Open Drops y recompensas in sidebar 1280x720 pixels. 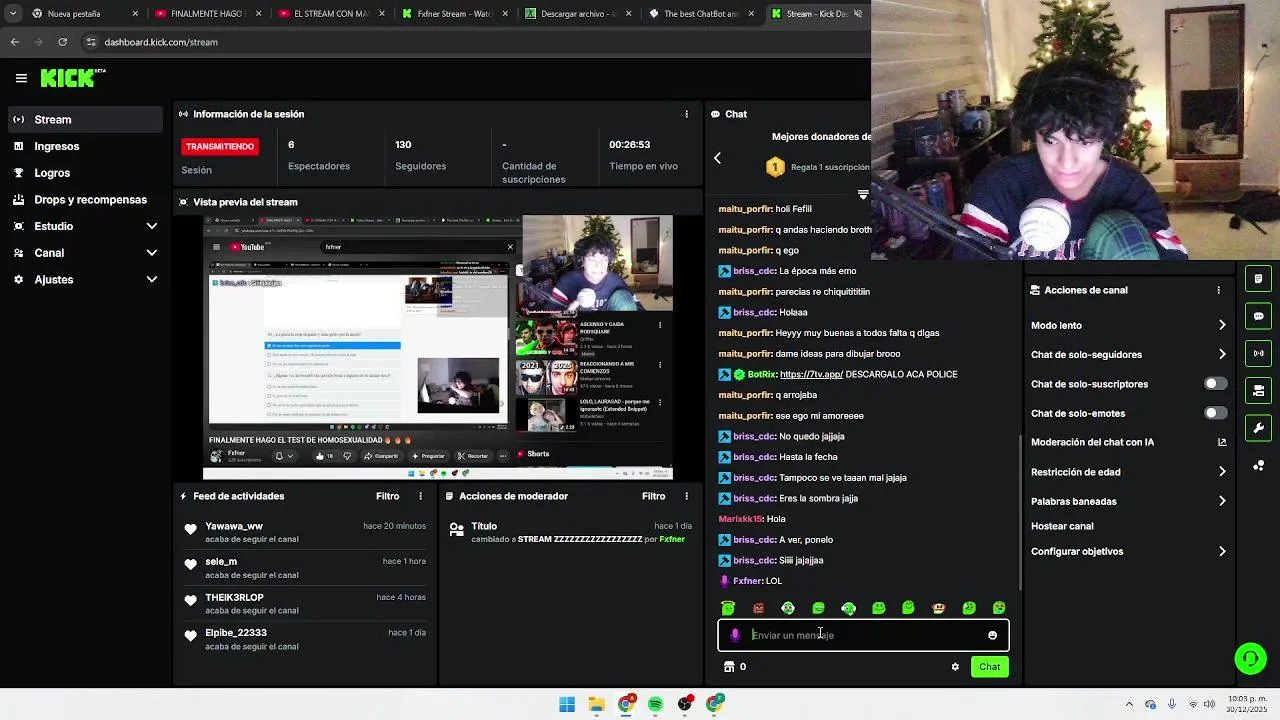pyautogui.click(x=84, y=200)
